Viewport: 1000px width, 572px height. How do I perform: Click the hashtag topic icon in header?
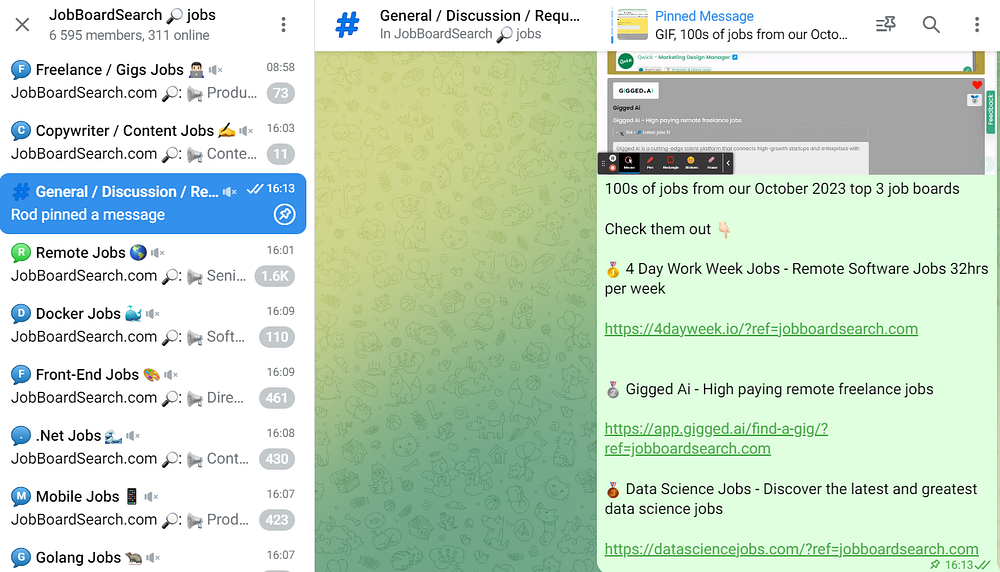348,25
